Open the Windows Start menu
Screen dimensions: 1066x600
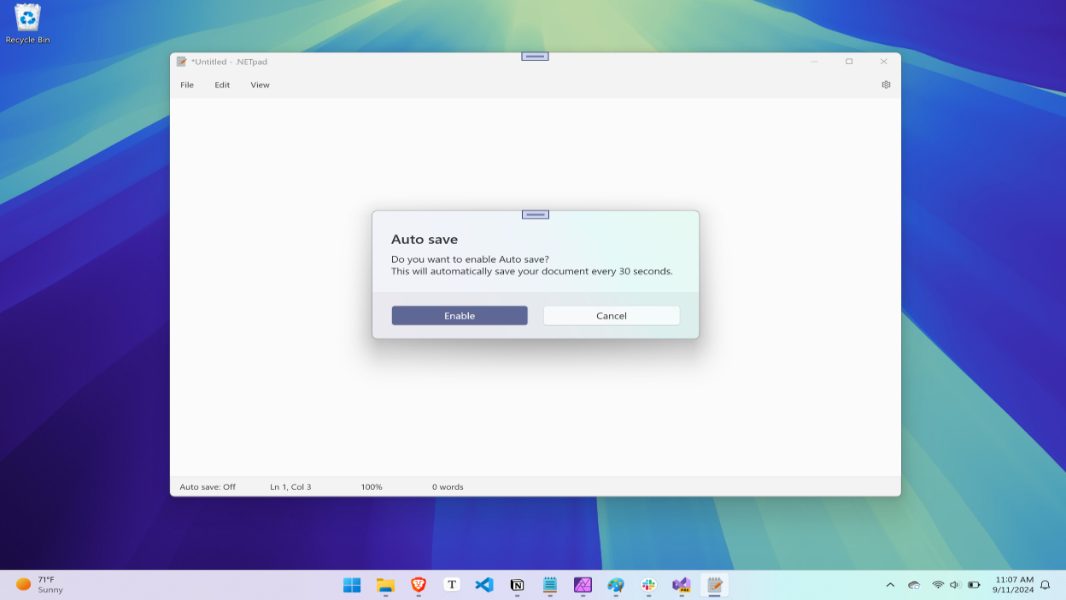click(x=352, y=585)
